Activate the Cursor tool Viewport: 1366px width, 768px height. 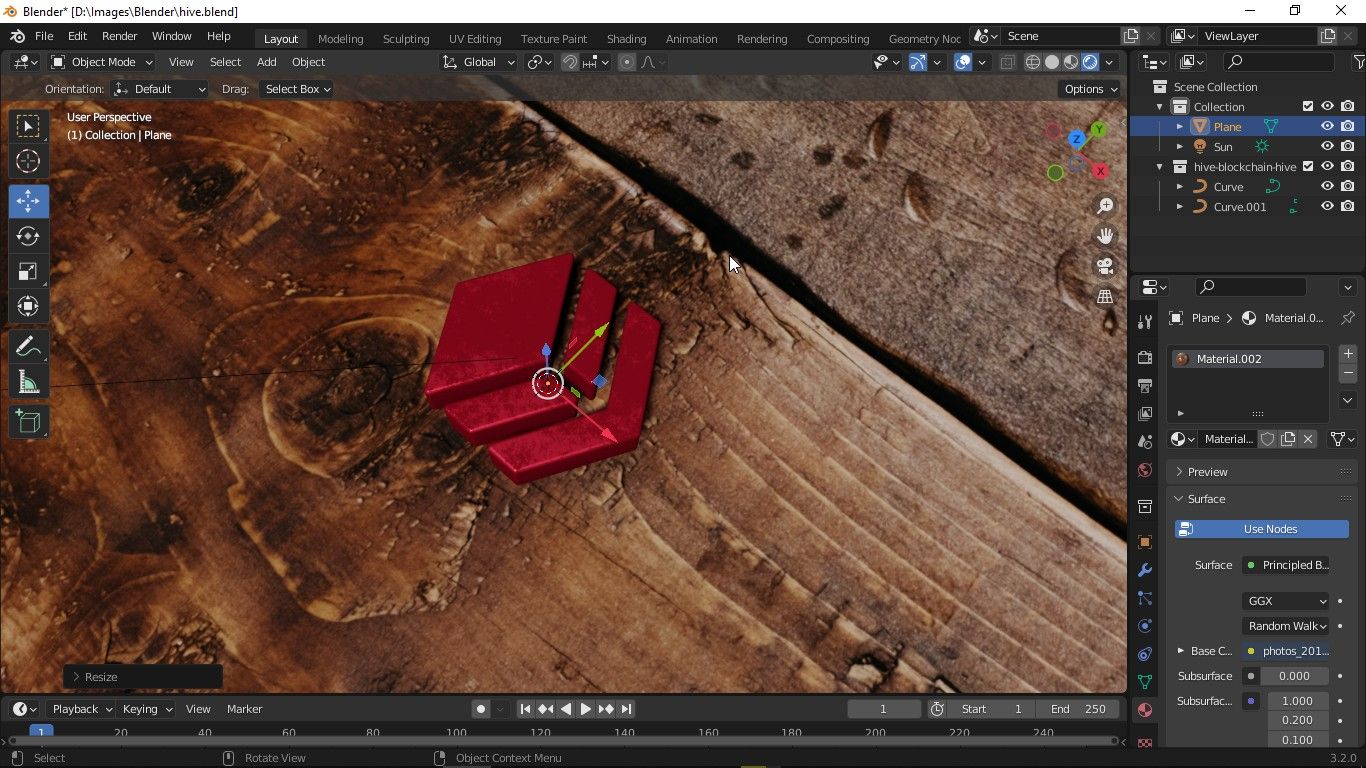(28, 161)
